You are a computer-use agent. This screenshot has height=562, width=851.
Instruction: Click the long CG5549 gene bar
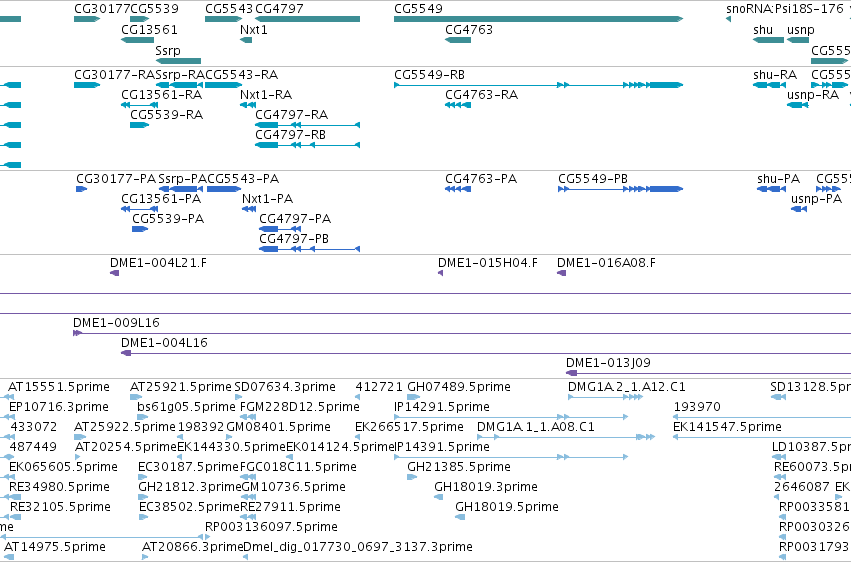click(538, 19)
